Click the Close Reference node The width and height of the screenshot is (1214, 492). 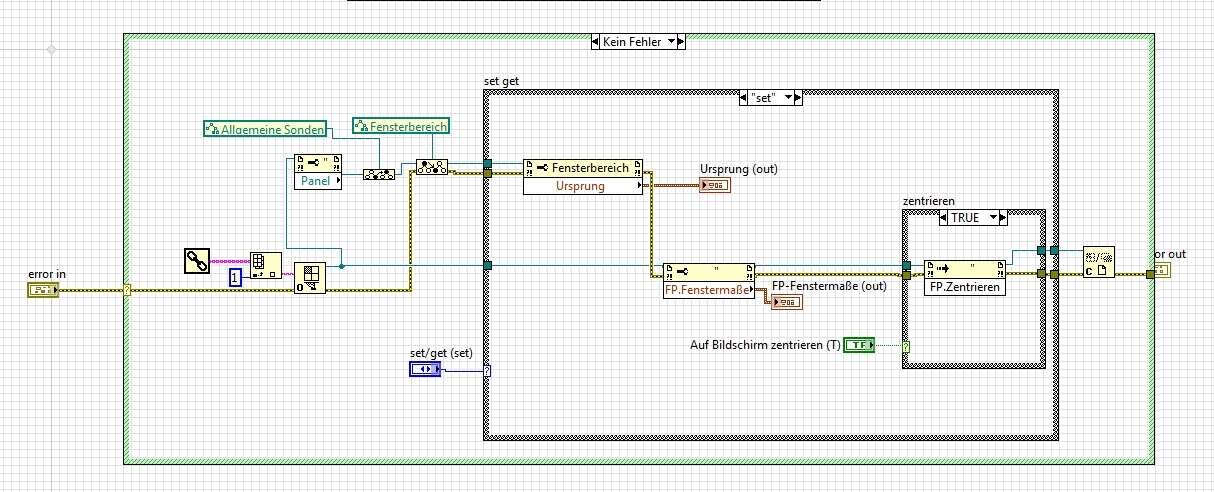(1098, 262)
